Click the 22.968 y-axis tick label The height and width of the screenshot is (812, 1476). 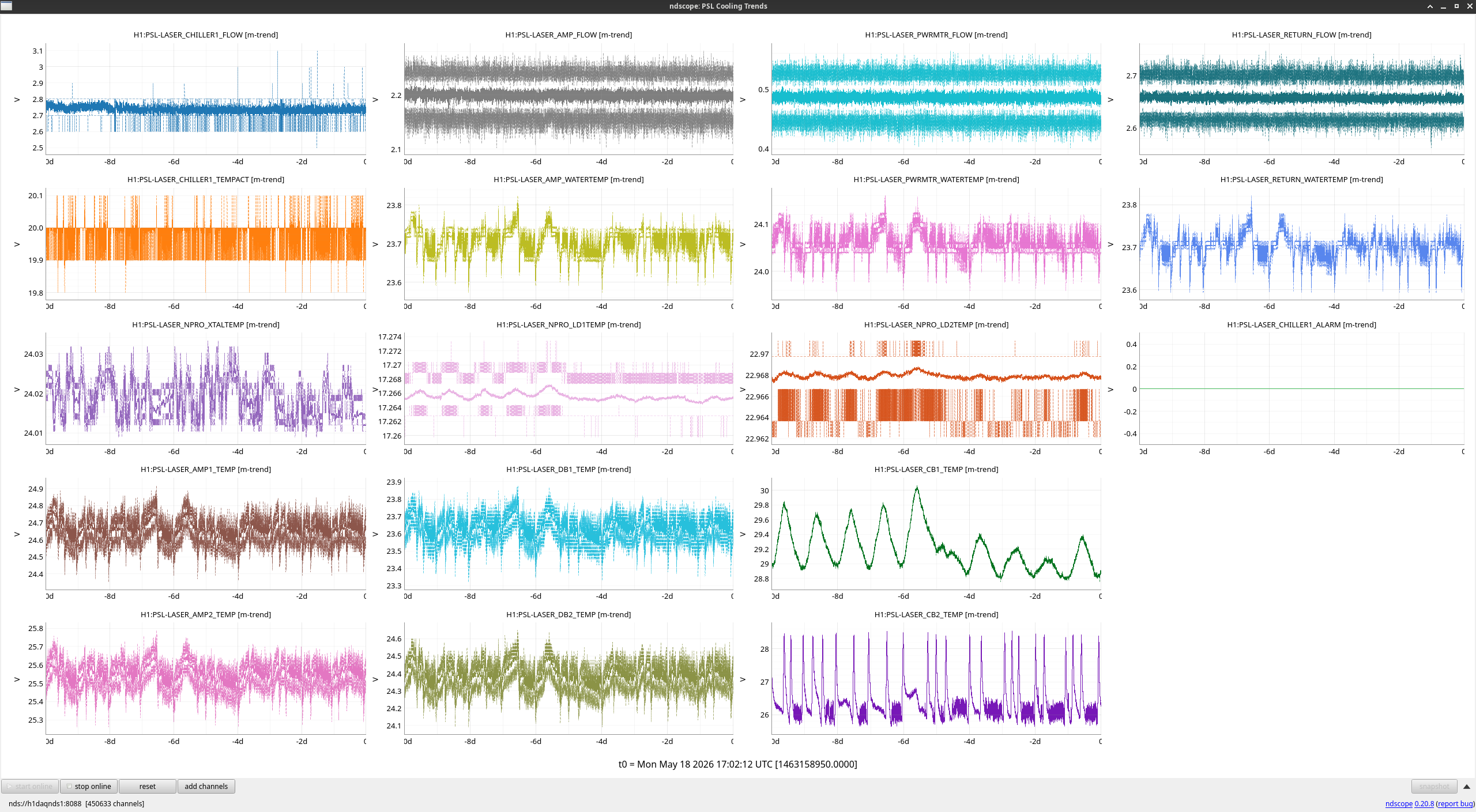click(757, 376)
